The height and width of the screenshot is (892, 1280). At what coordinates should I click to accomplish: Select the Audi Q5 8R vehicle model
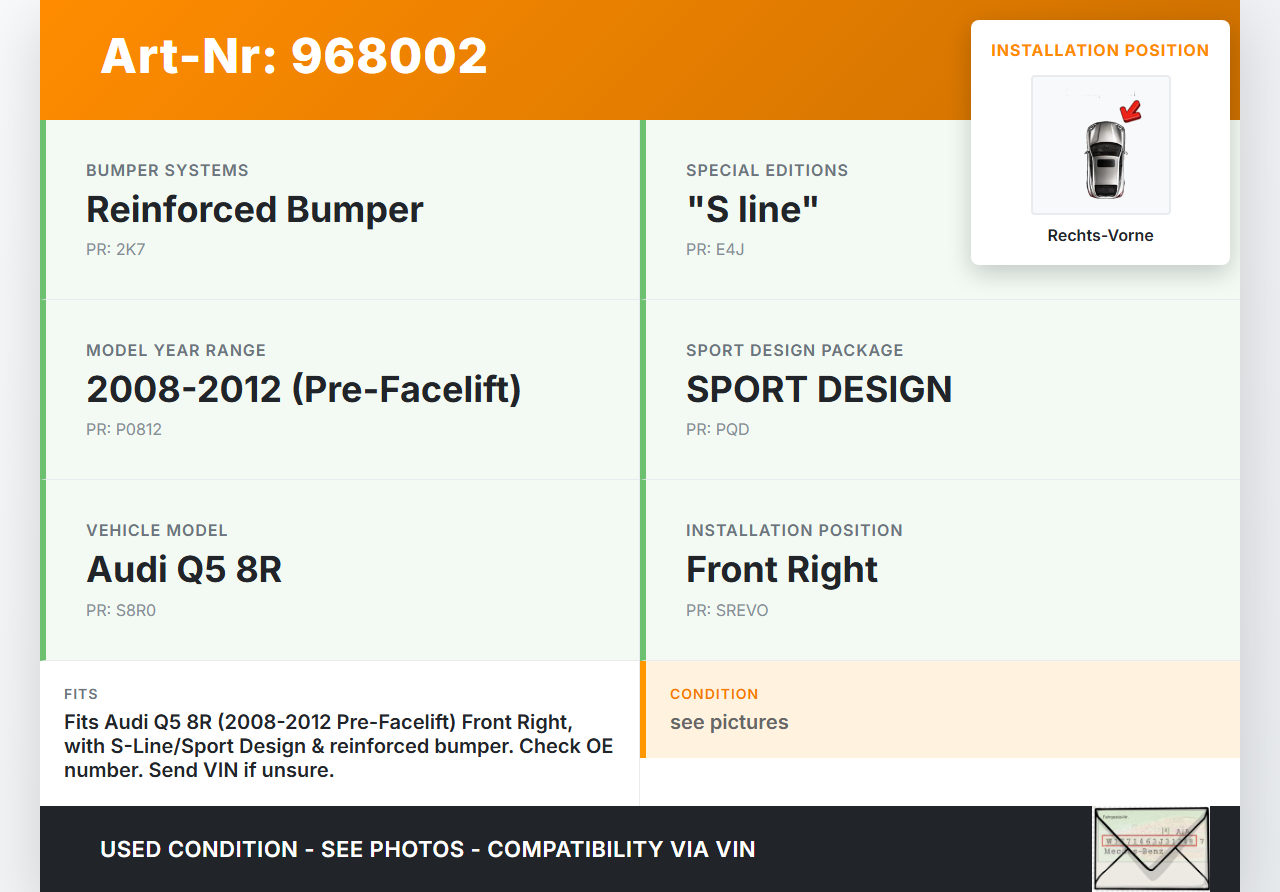pyautogui.click(x=184, y=570)
